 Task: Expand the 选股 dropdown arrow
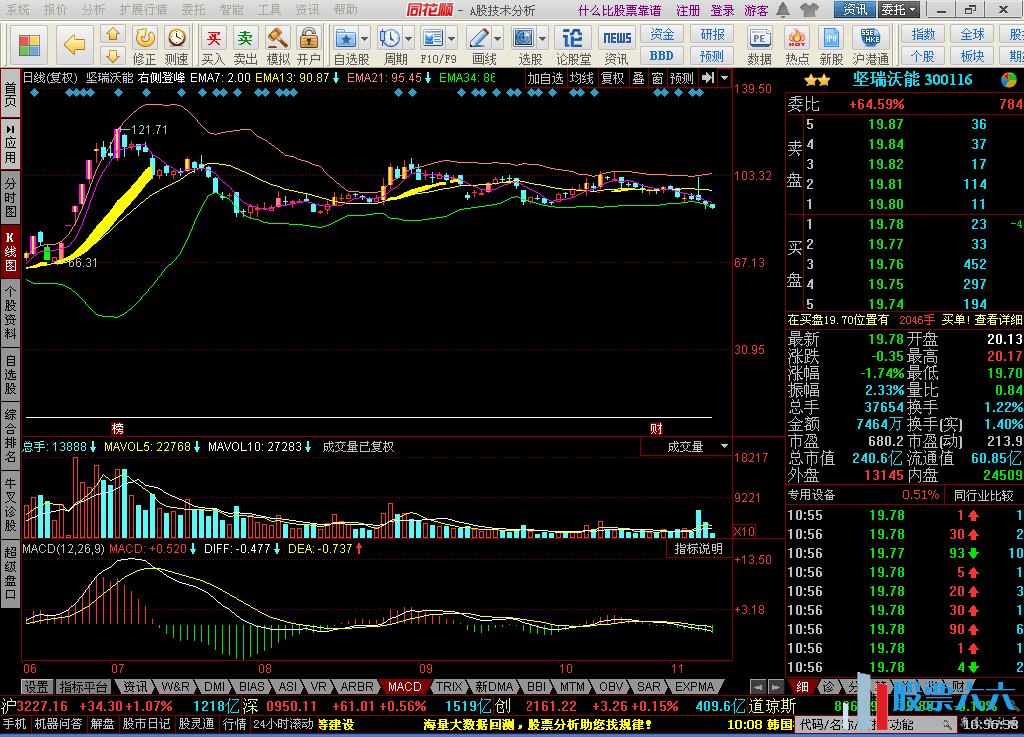point(543,39)
